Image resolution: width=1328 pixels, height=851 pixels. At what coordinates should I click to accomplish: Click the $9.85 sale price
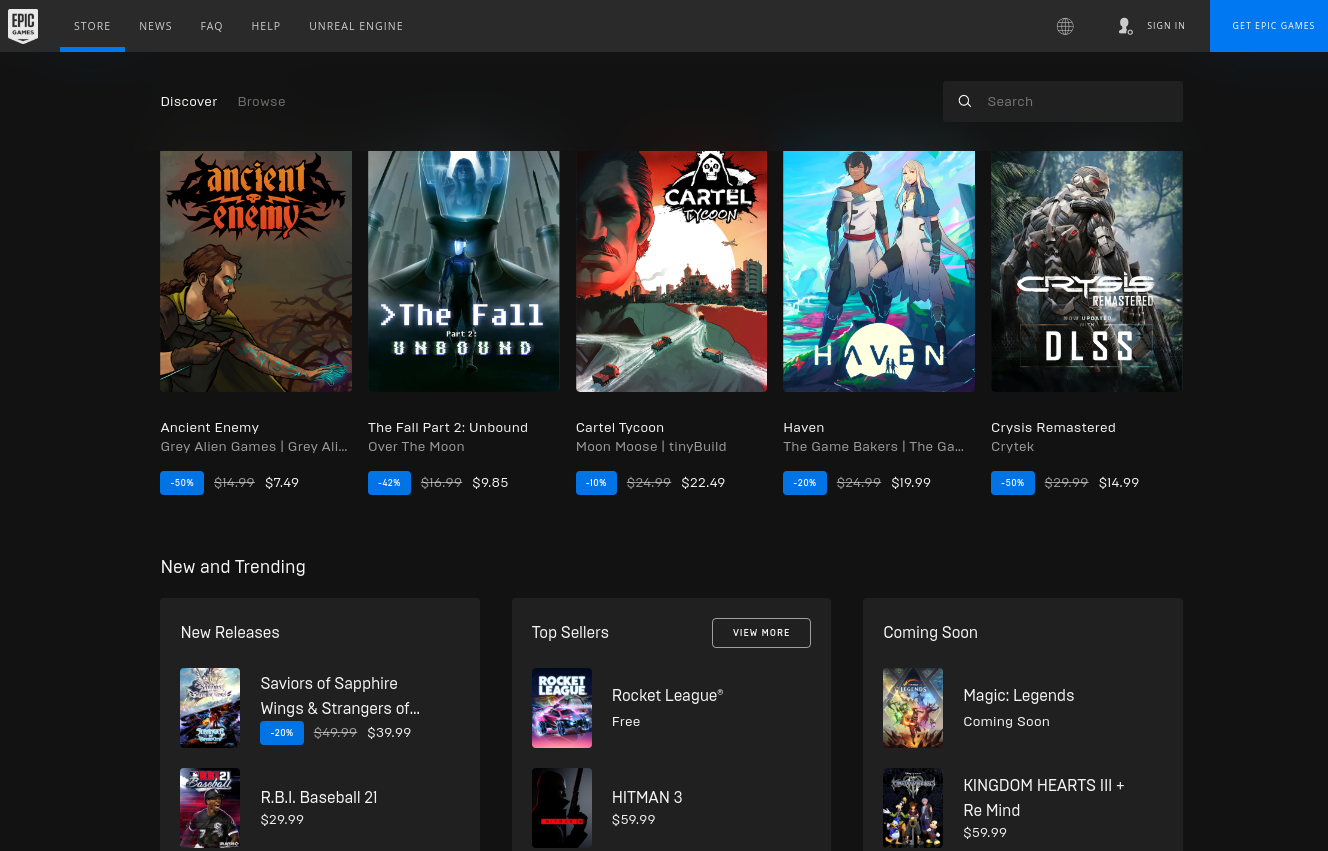(490, 482)
